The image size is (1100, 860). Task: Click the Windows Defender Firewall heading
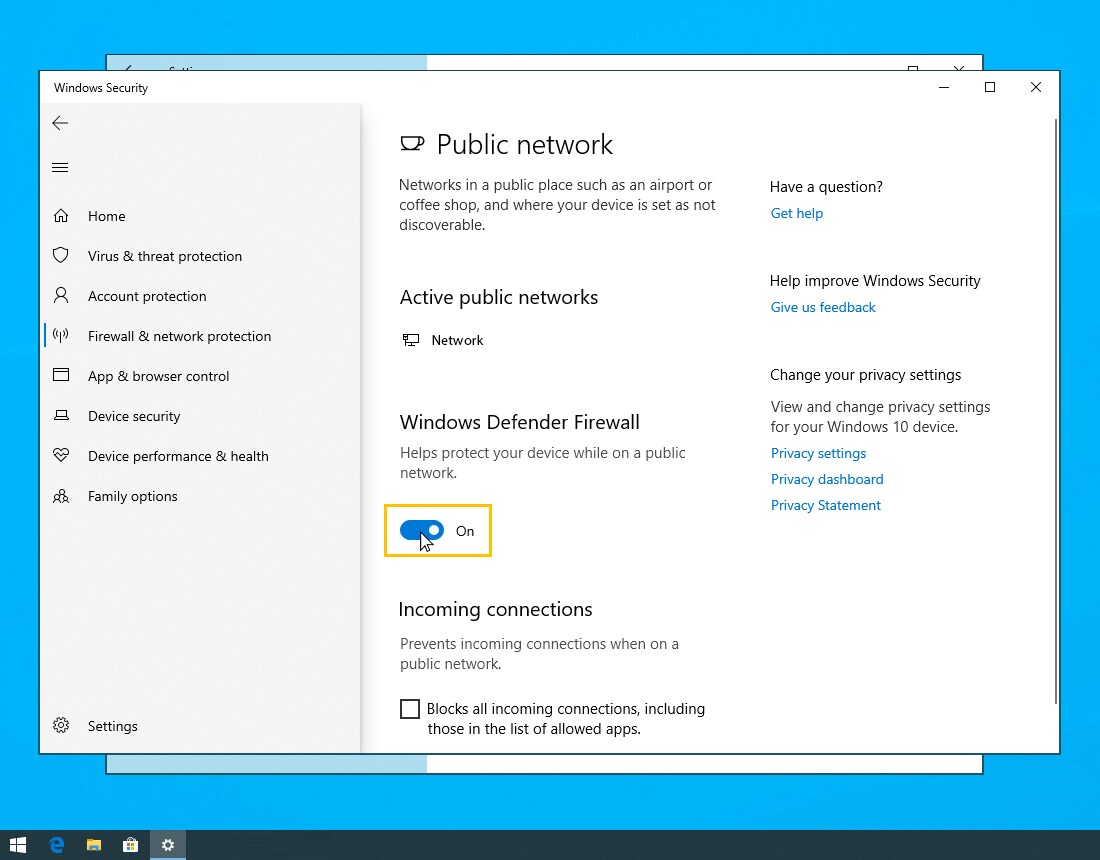coord(519,422)
